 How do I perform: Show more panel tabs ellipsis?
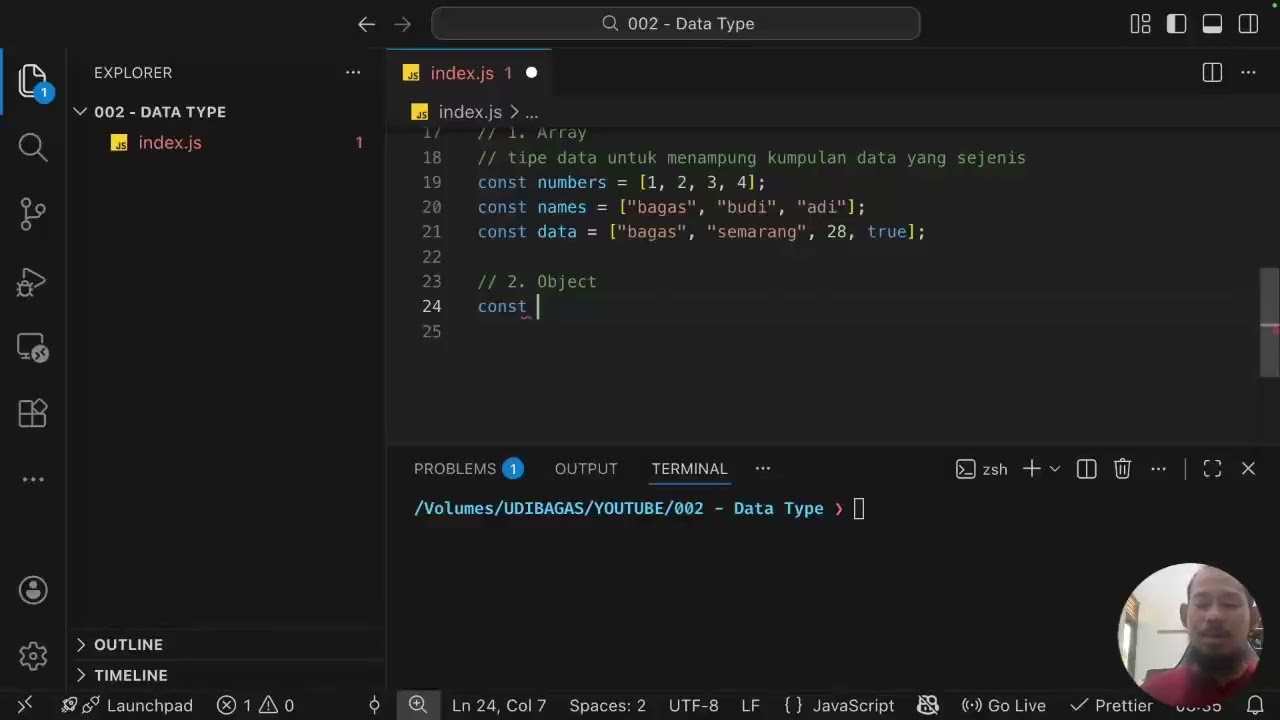[763, 468]
